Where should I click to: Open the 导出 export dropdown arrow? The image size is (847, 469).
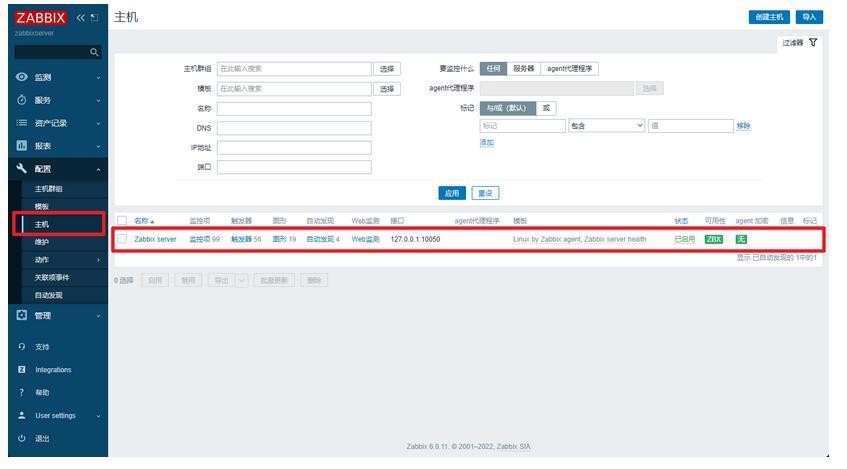pyautogui.click(x=241, y=280)
